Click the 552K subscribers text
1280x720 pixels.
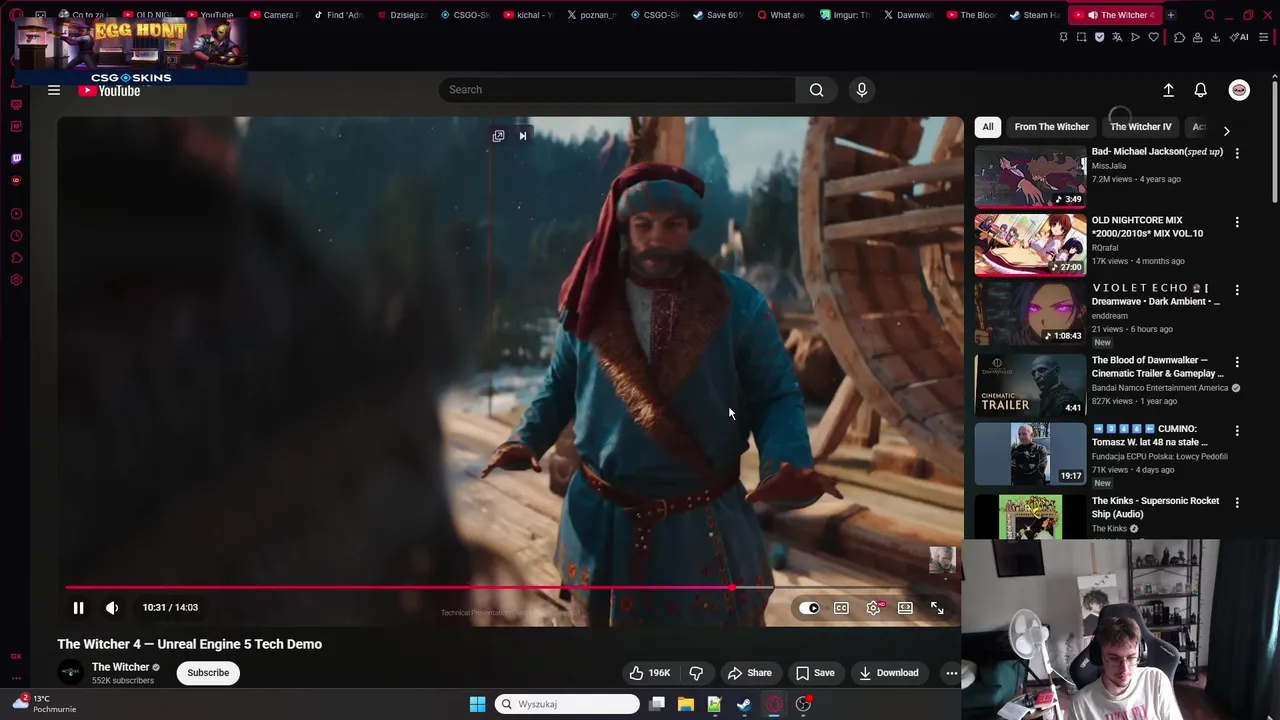click(x=123, y=681)
